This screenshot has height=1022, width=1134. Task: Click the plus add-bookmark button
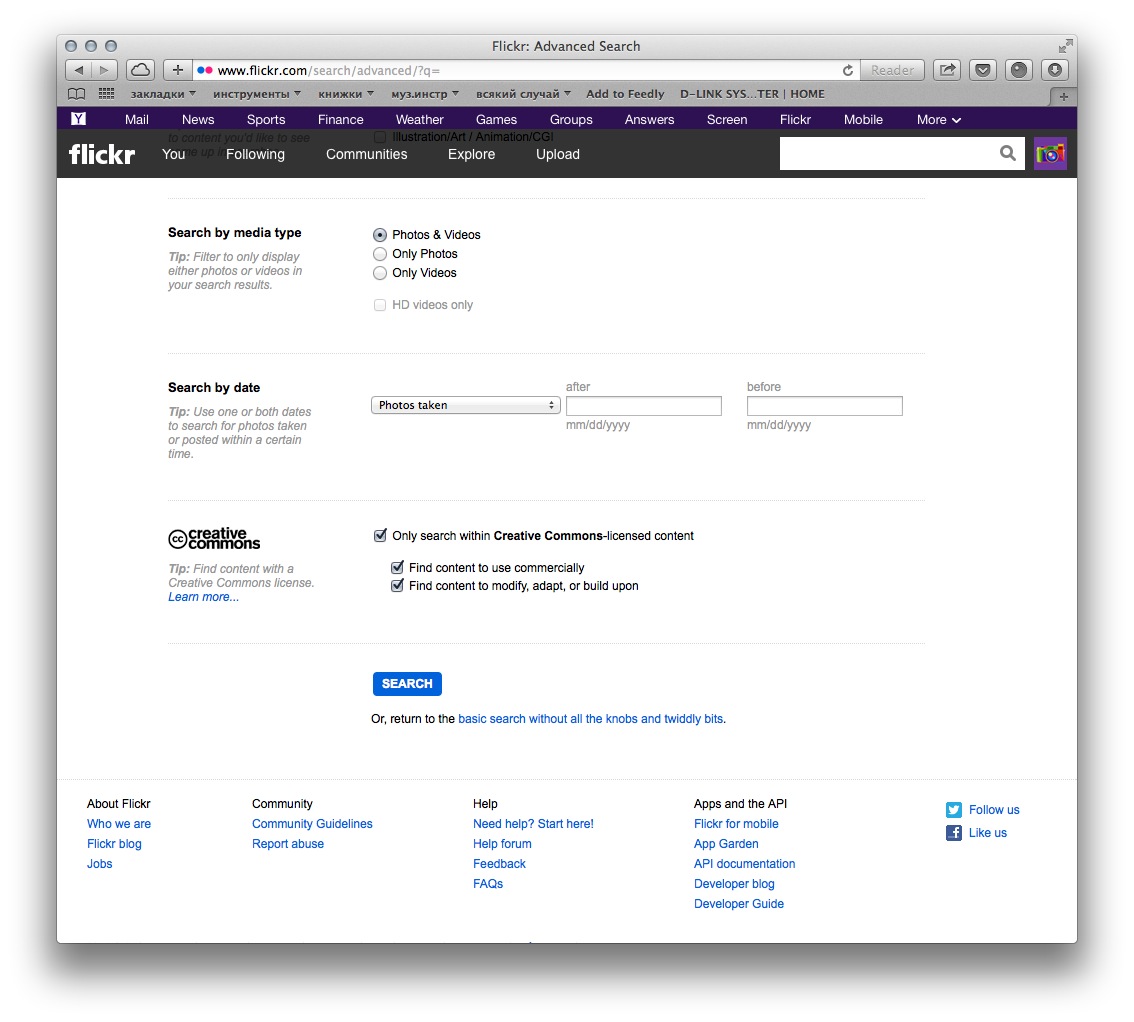(177, 70)
